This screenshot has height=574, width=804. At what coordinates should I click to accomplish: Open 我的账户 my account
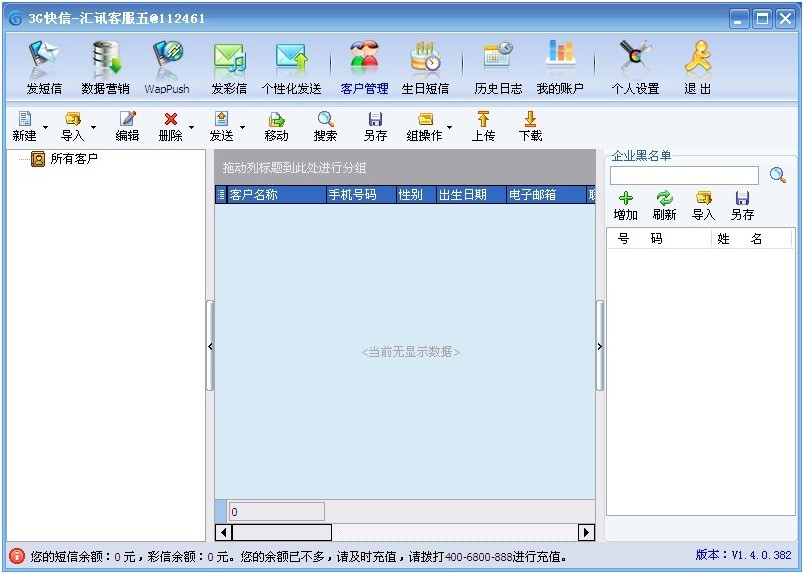(x=560, y=68)
